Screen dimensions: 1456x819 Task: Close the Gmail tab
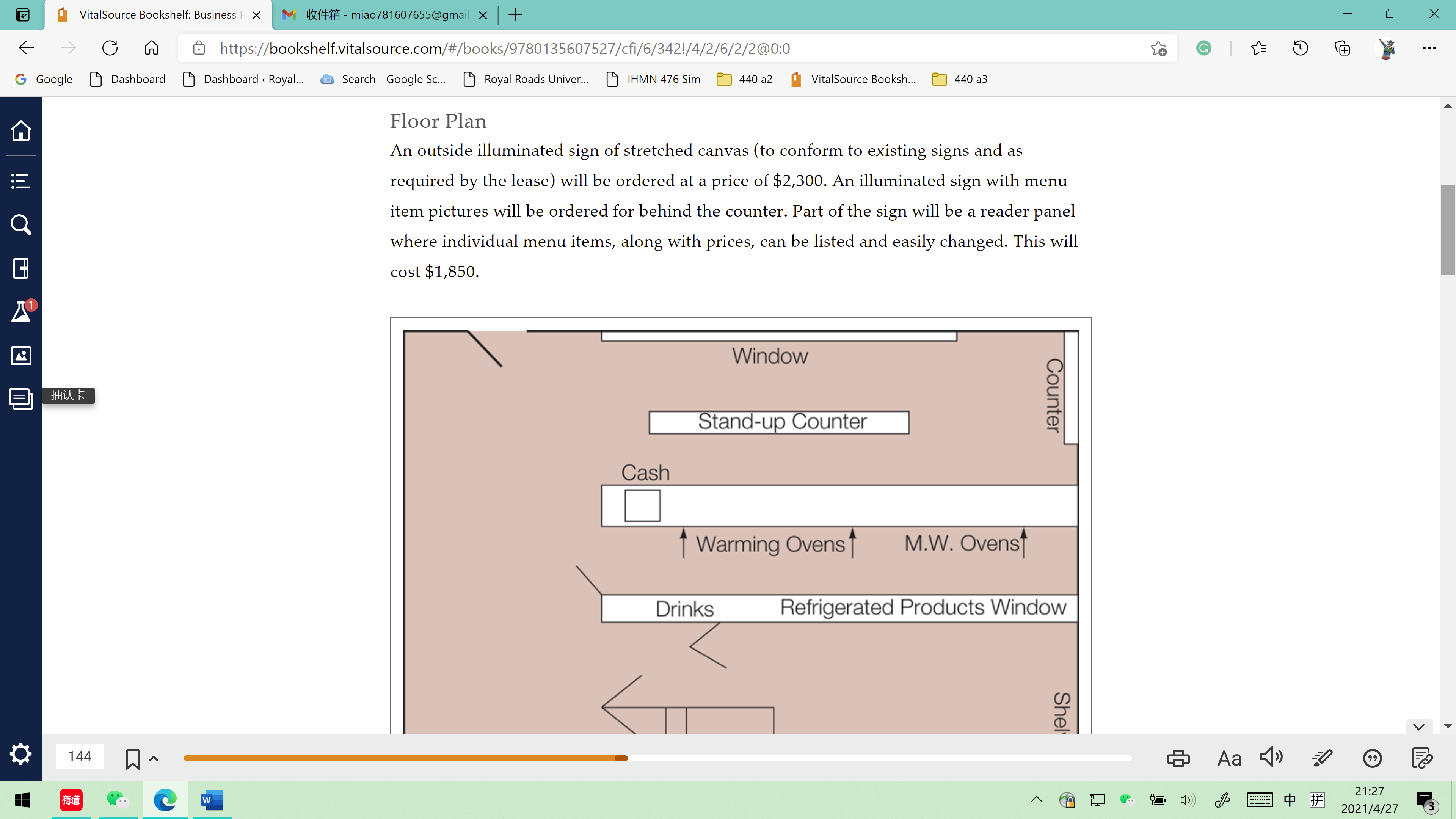(483, 15)
